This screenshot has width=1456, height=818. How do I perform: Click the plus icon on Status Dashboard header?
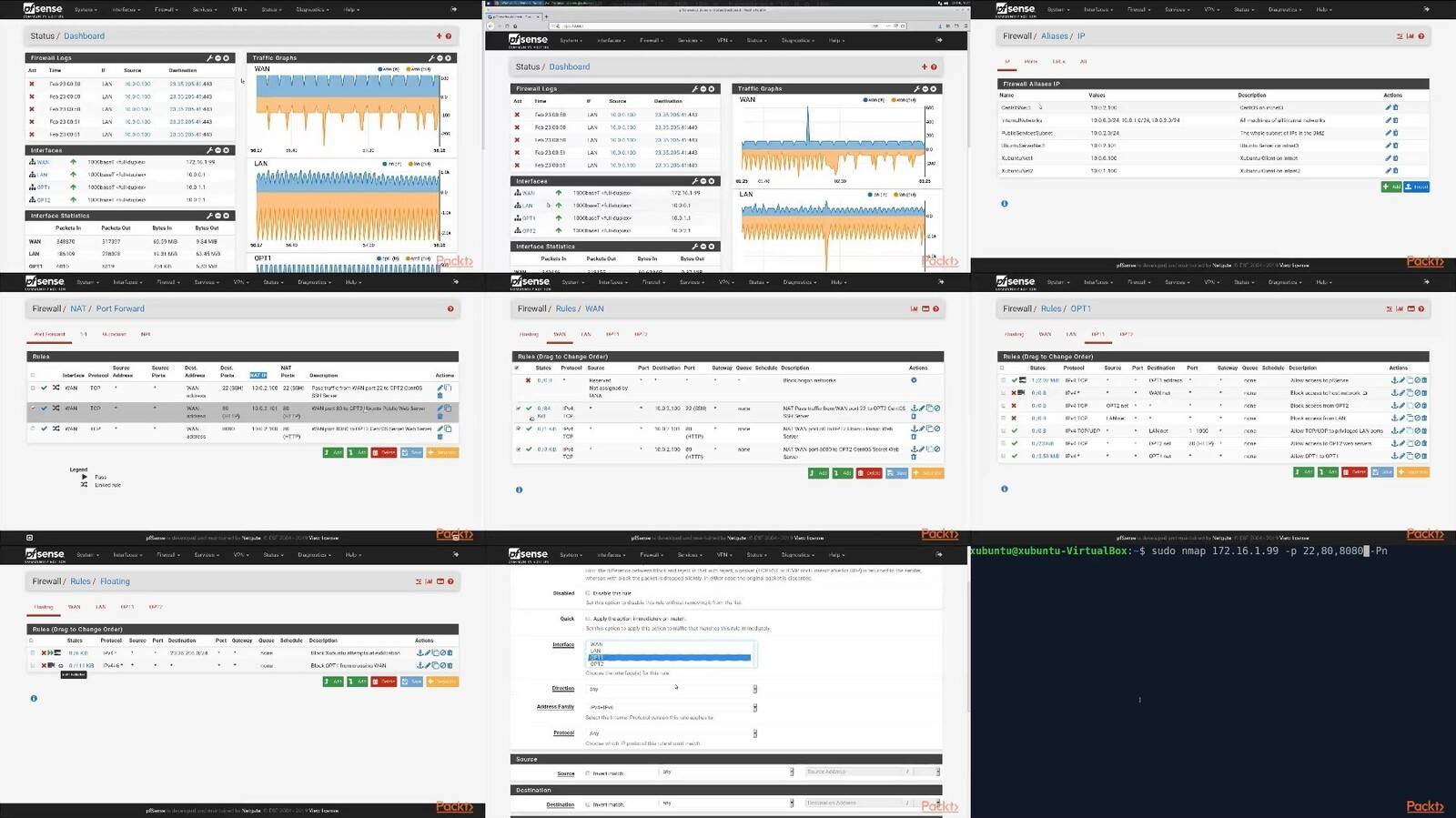pyautogui.click(x=439, y=36)
